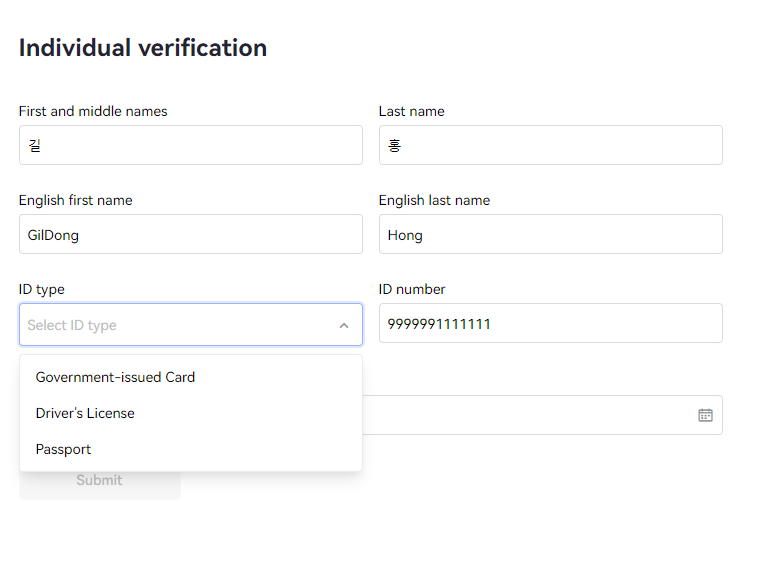Open the calendar date picker icon
The width and height of the screenshot is (761, 561).
click(705, 415)
